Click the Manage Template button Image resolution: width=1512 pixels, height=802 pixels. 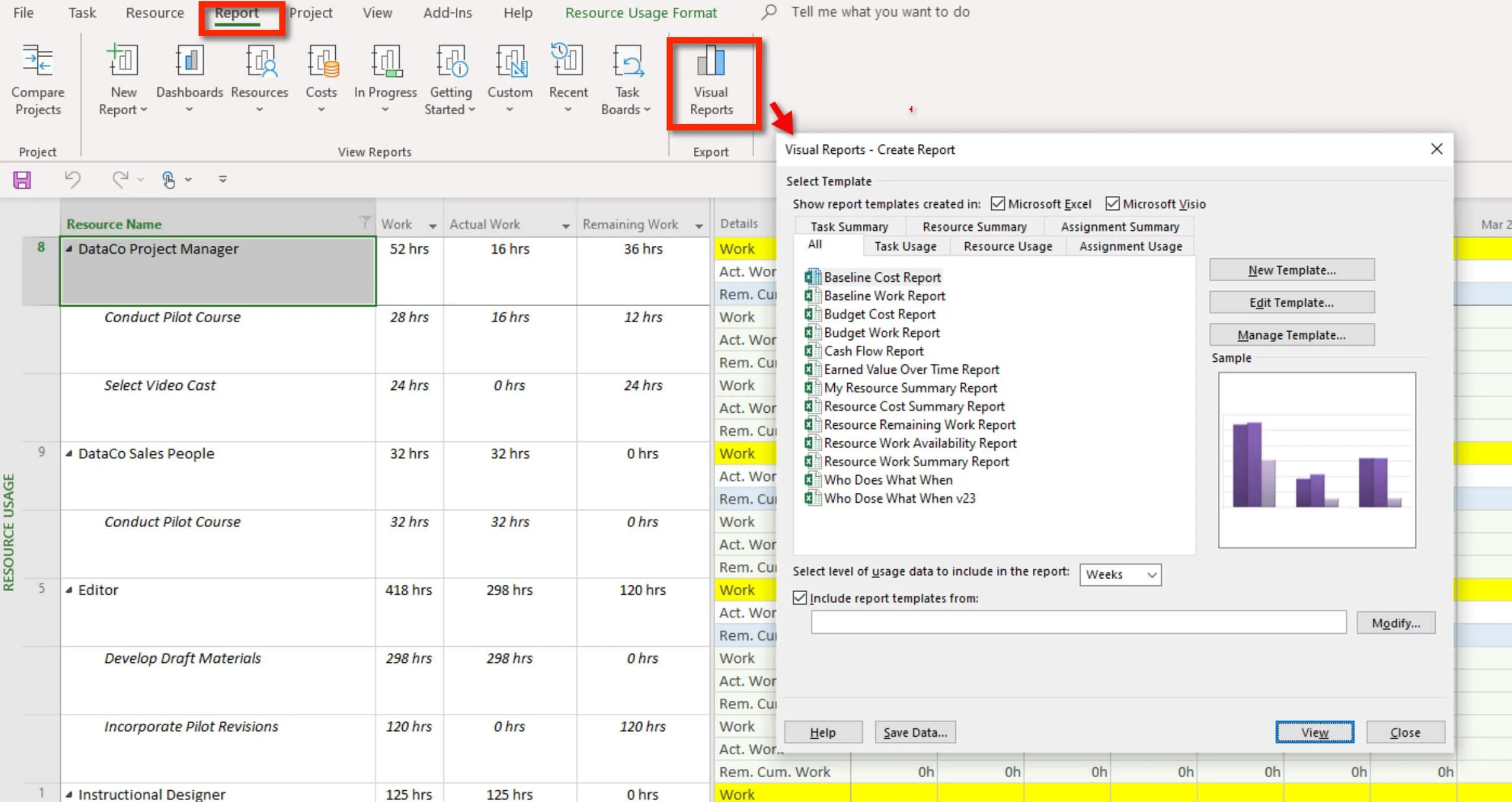pos(1292,335)
